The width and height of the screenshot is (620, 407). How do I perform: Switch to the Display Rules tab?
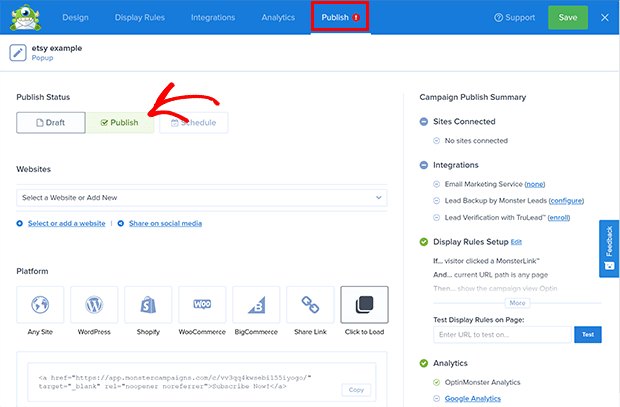click(140, 17)
